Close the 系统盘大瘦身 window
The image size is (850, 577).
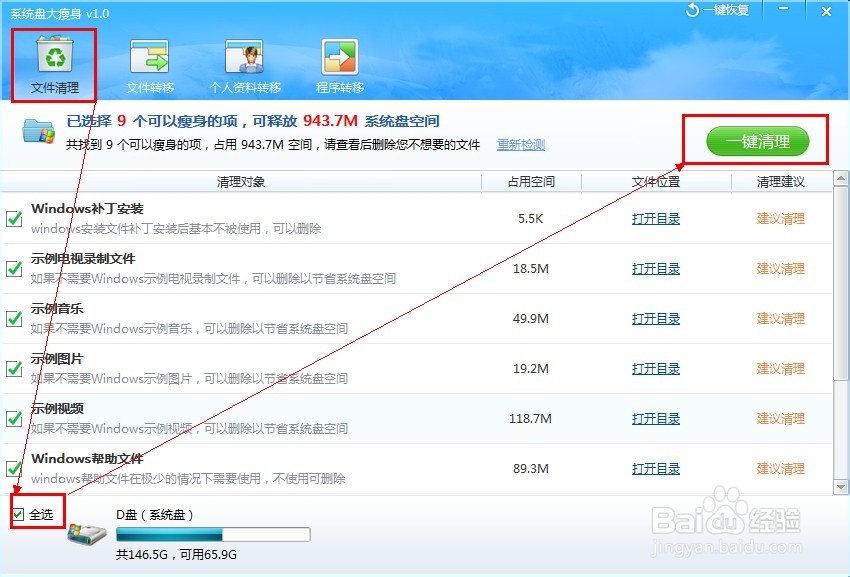tap(826, 11)
